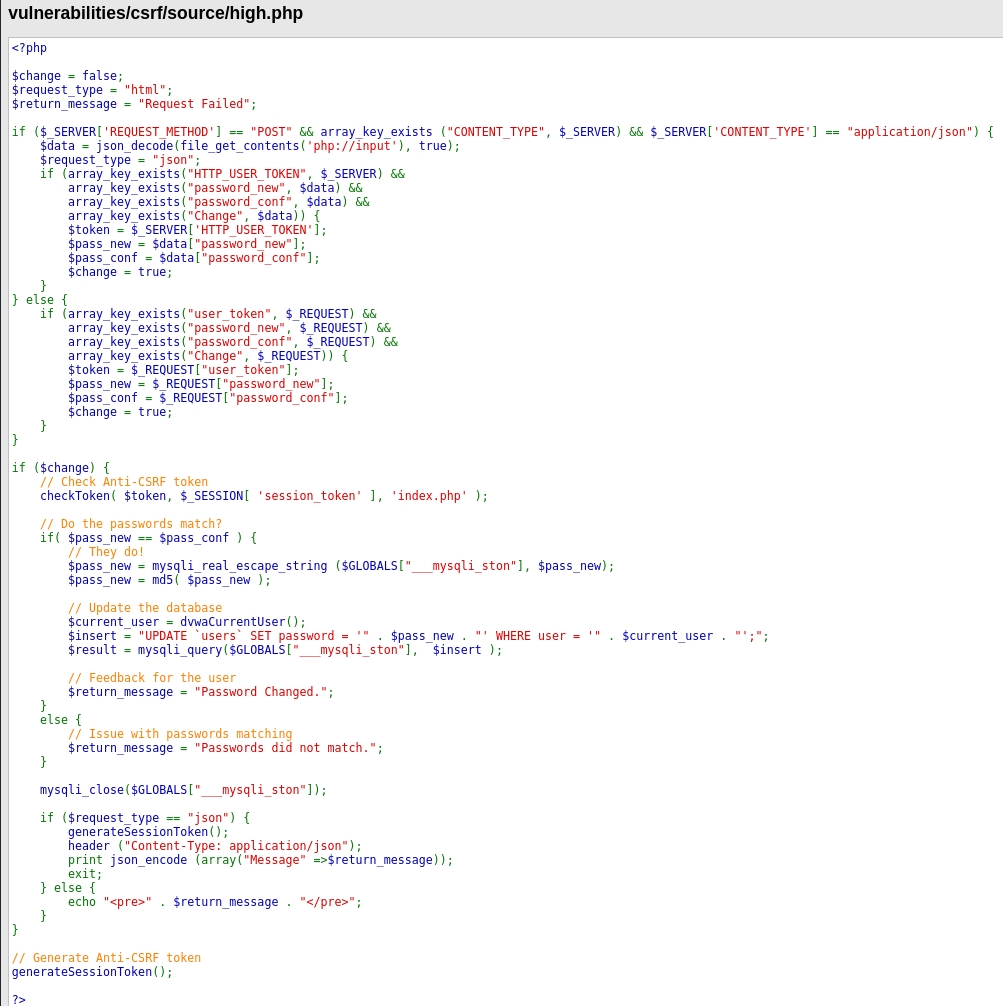Click the closing ?> tag
This screenshot has height=1006, width=1003.
(19, 999)
